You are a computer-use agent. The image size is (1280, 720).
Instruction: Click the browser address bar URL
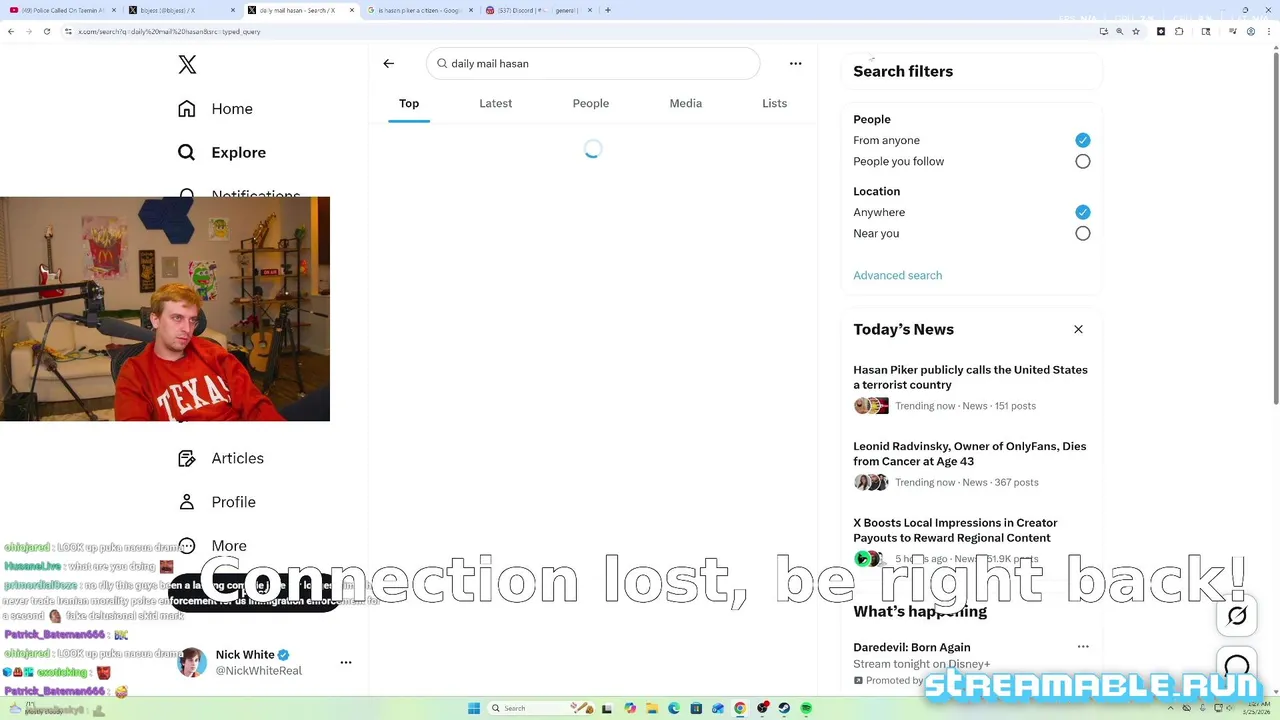(x=169, y=31)
